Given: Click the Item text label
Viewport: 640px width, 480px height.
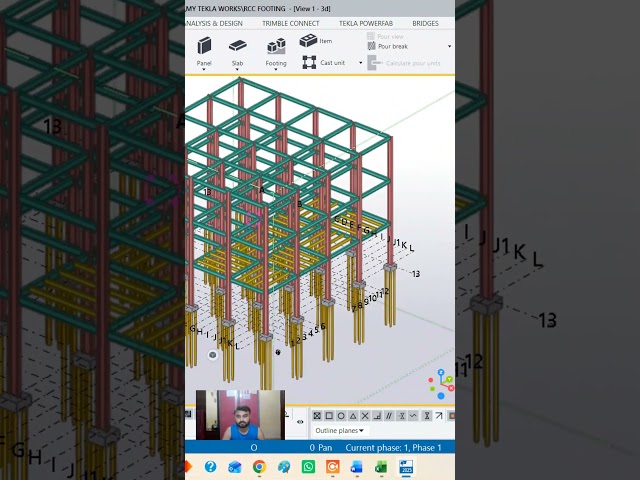Looking at the screenshot, I should point(326,41).
